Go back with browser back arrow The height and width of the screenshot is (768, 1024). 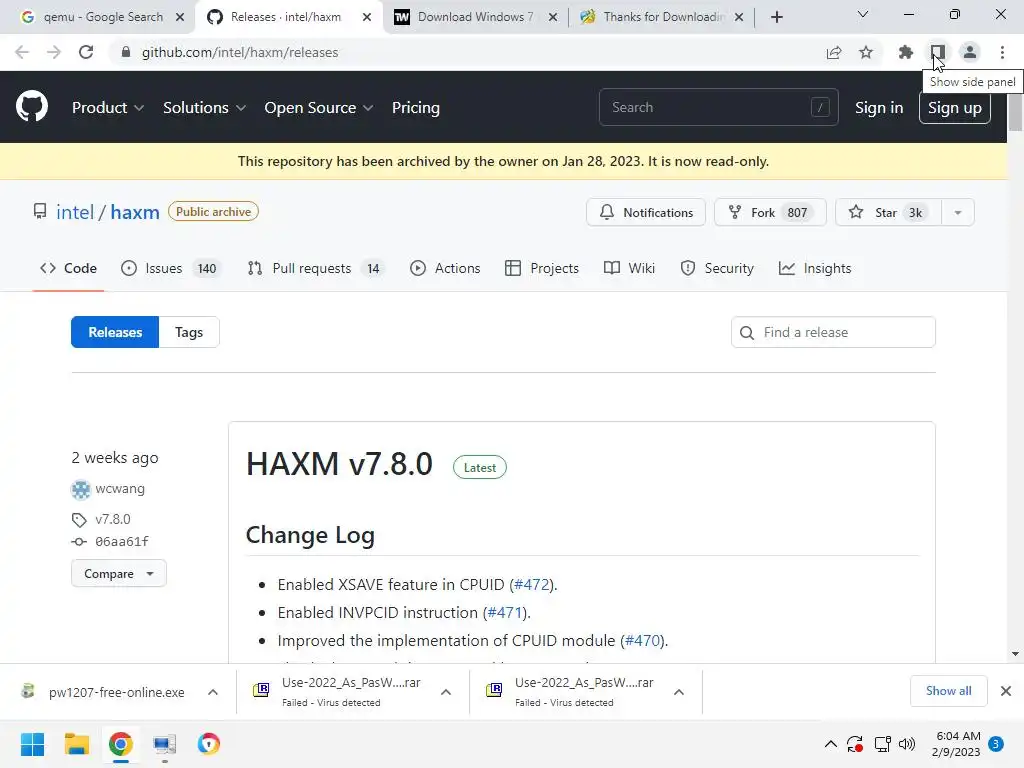[x=22, y=52]
